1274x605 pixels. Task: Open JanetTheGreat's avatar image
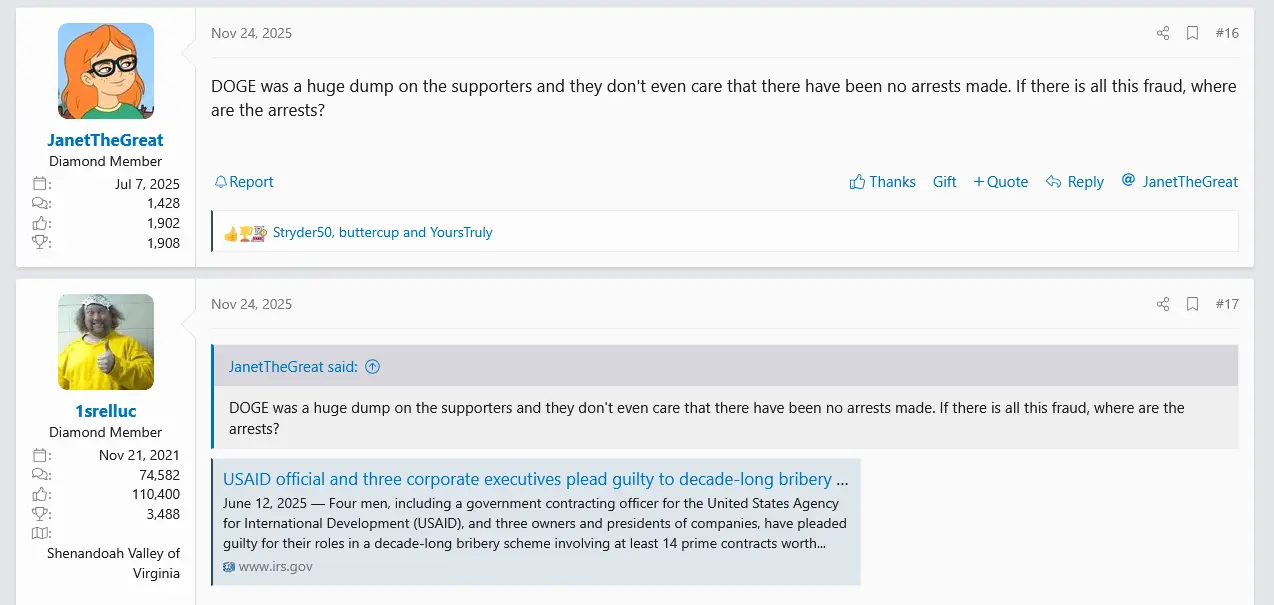[106, 71]
